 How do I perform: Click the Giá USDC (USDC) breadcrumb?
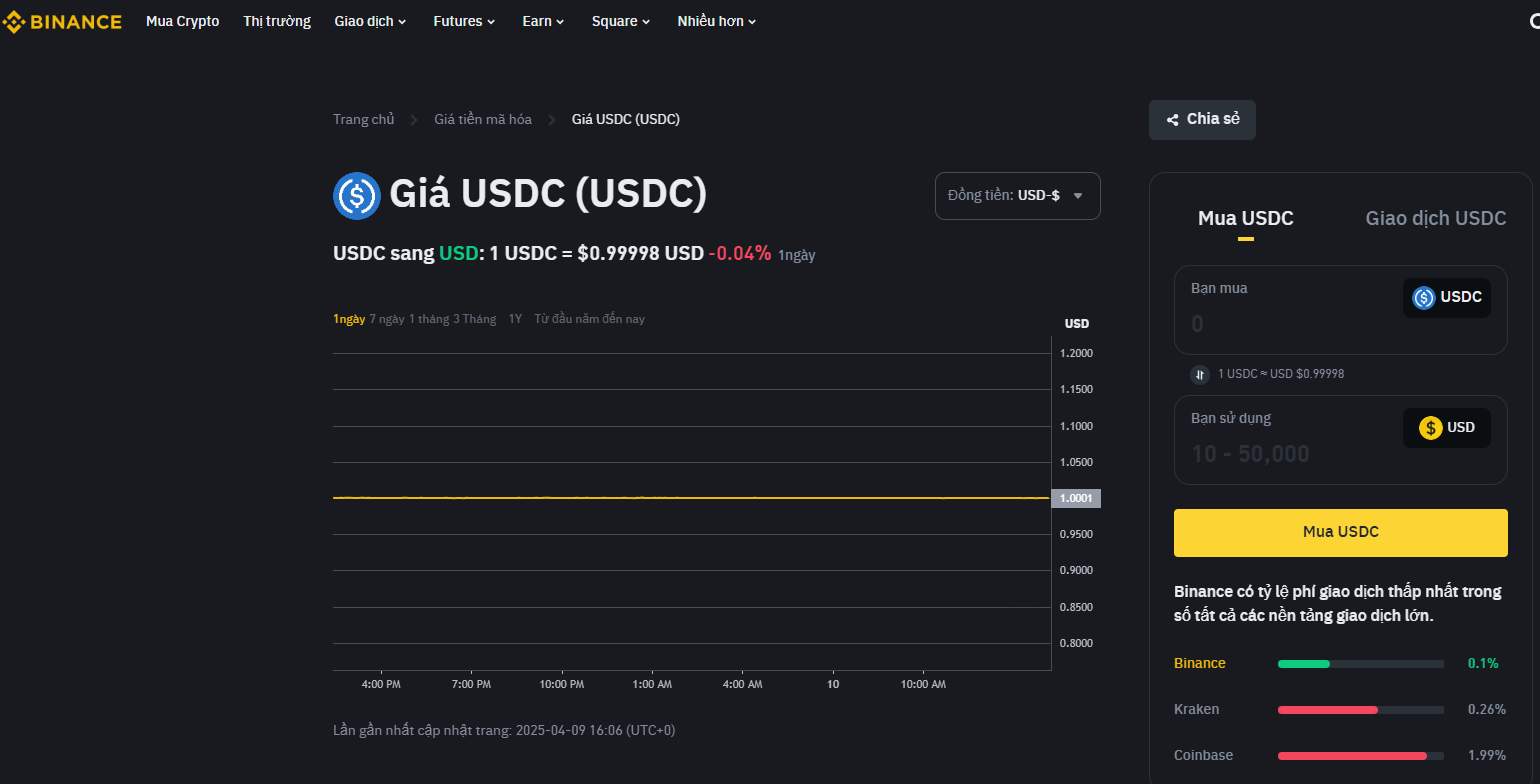pyautogui.click(x=626, y=119)
